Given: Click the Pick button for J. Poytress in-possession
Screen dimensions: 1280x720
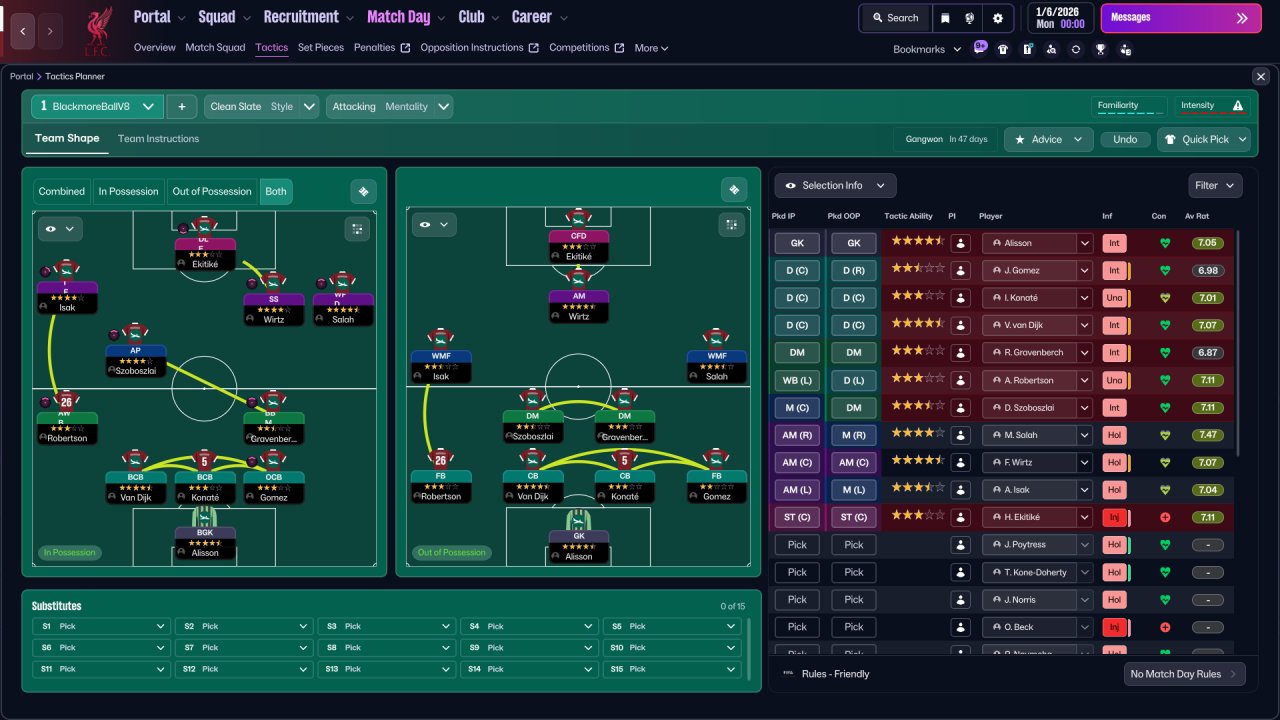Looking at the screenshot, I should 797,545.
